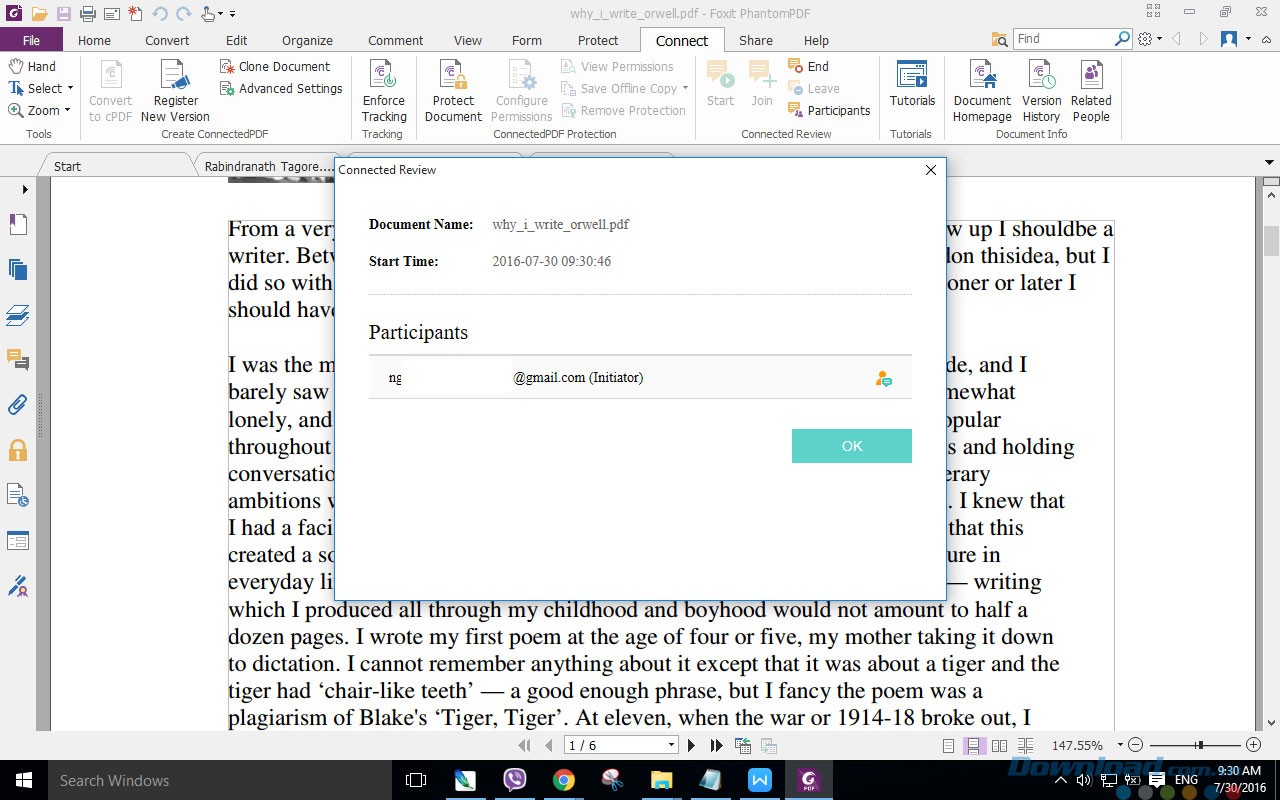
Task: Open the security lock side panel
Action: click(18, 450)
